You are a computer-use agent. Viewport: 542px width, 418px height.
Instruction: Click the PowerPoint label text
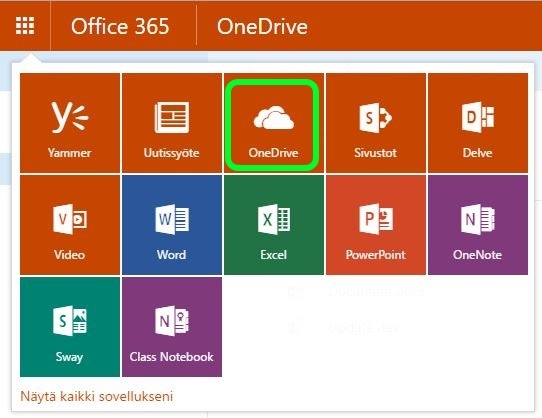pyautogui.click(x=375, y=254)
